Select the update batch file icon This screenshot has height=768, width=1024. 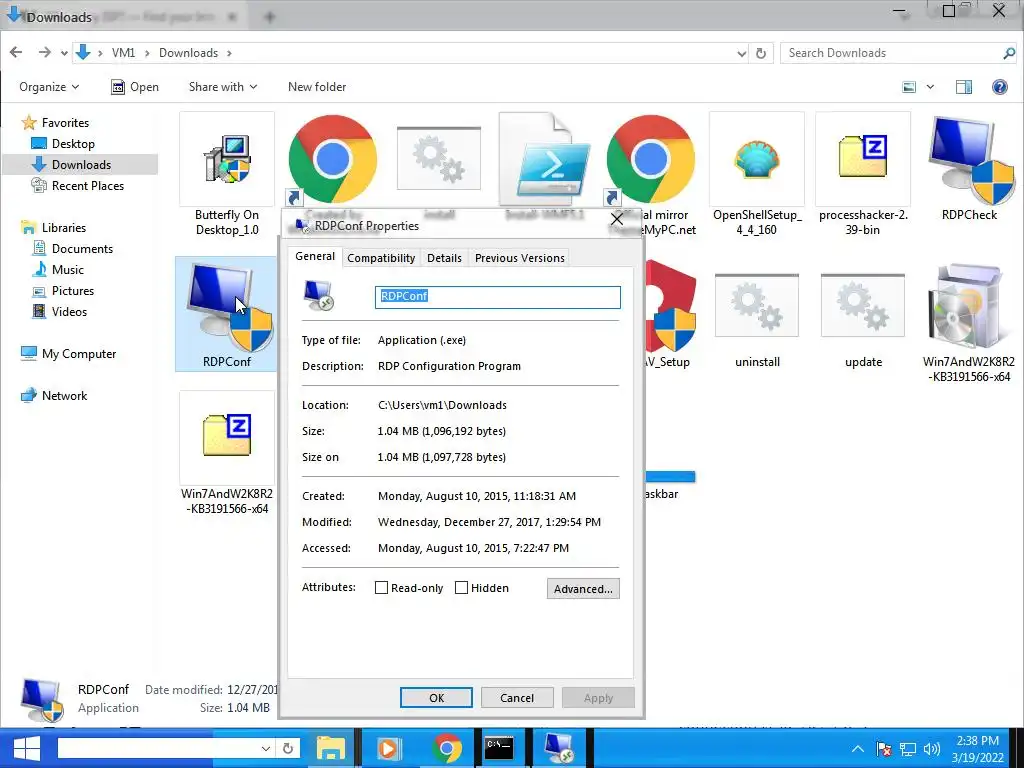[863, 306]
